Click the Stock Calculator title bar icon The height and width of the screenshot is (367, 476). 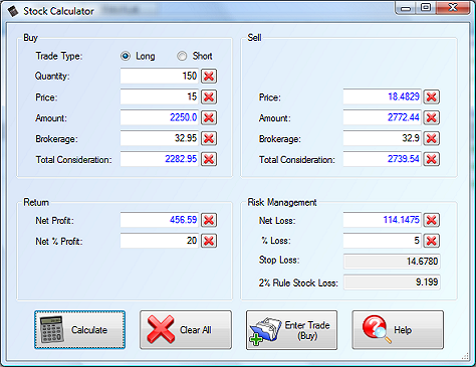tap(13, 11)
